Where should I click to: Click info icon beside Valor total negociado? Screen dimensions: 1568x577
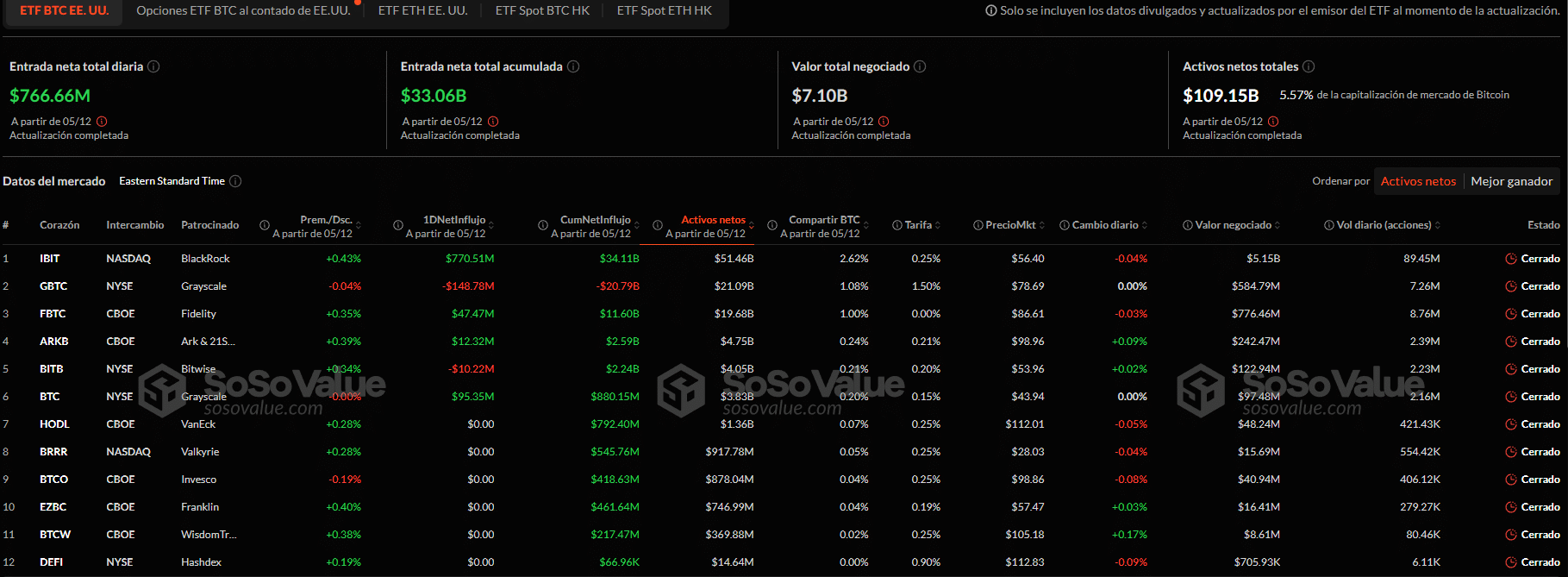(x=920, y=66)
